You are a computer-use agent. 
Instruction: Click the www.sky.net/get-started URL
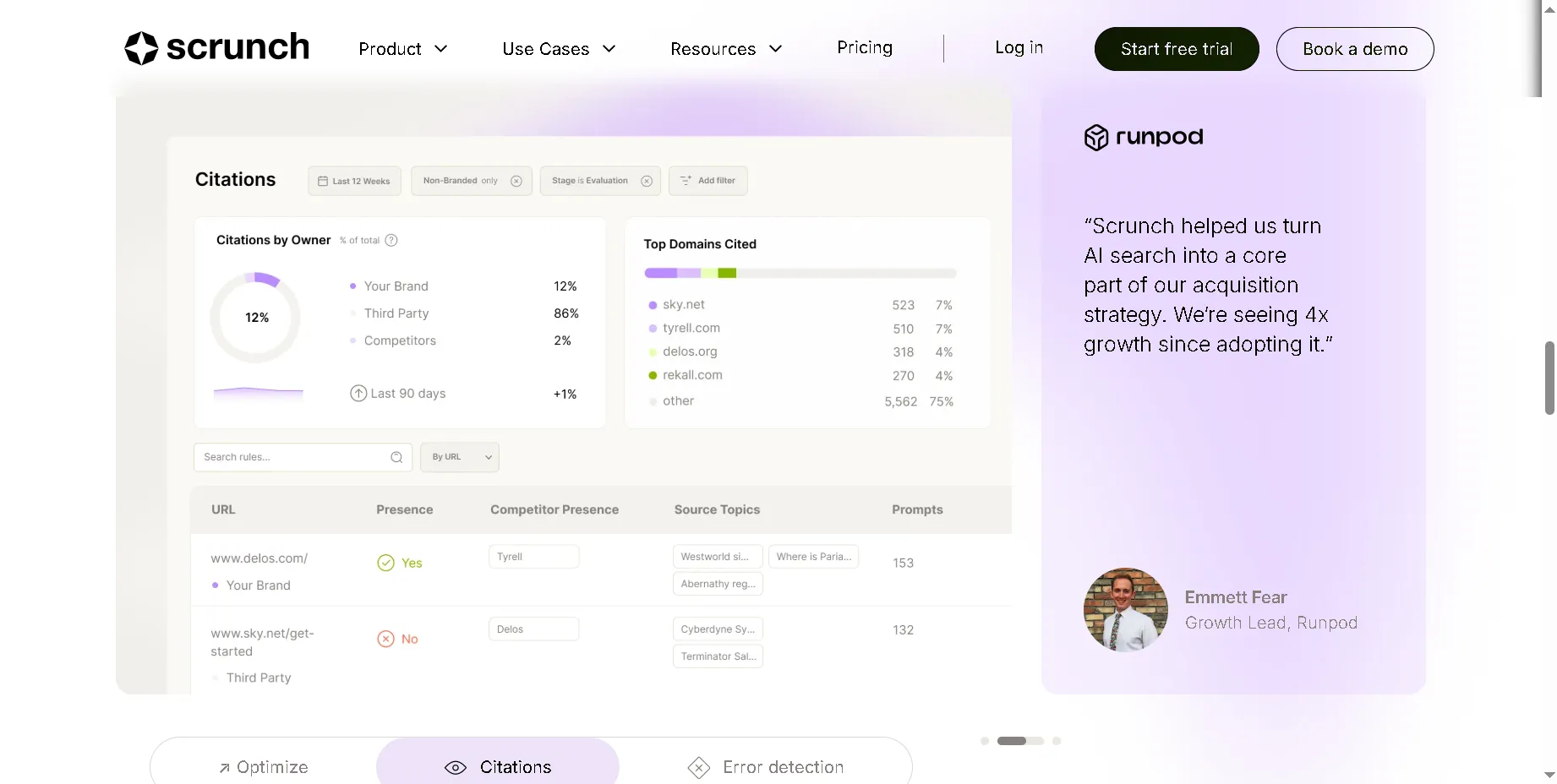262,642
